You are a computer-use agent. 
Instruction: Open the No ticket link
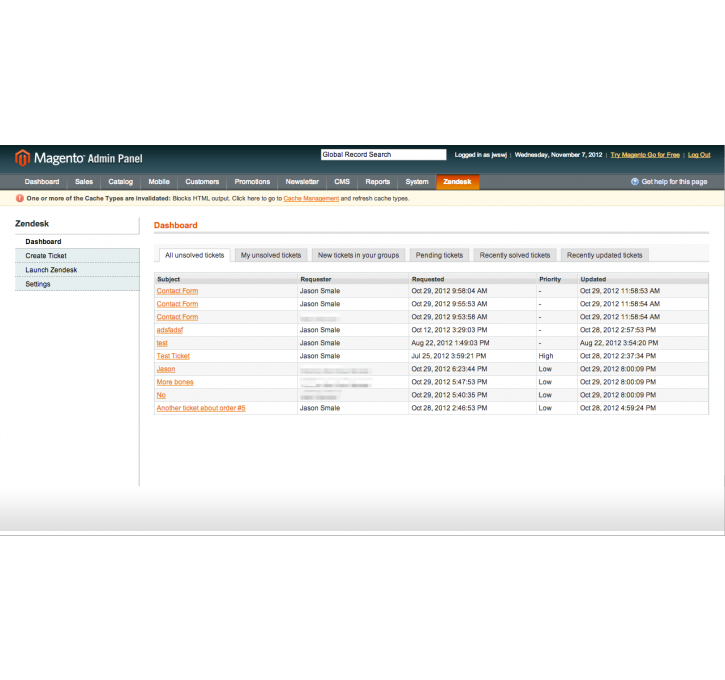pyautogui.click(x=161, y=395)
